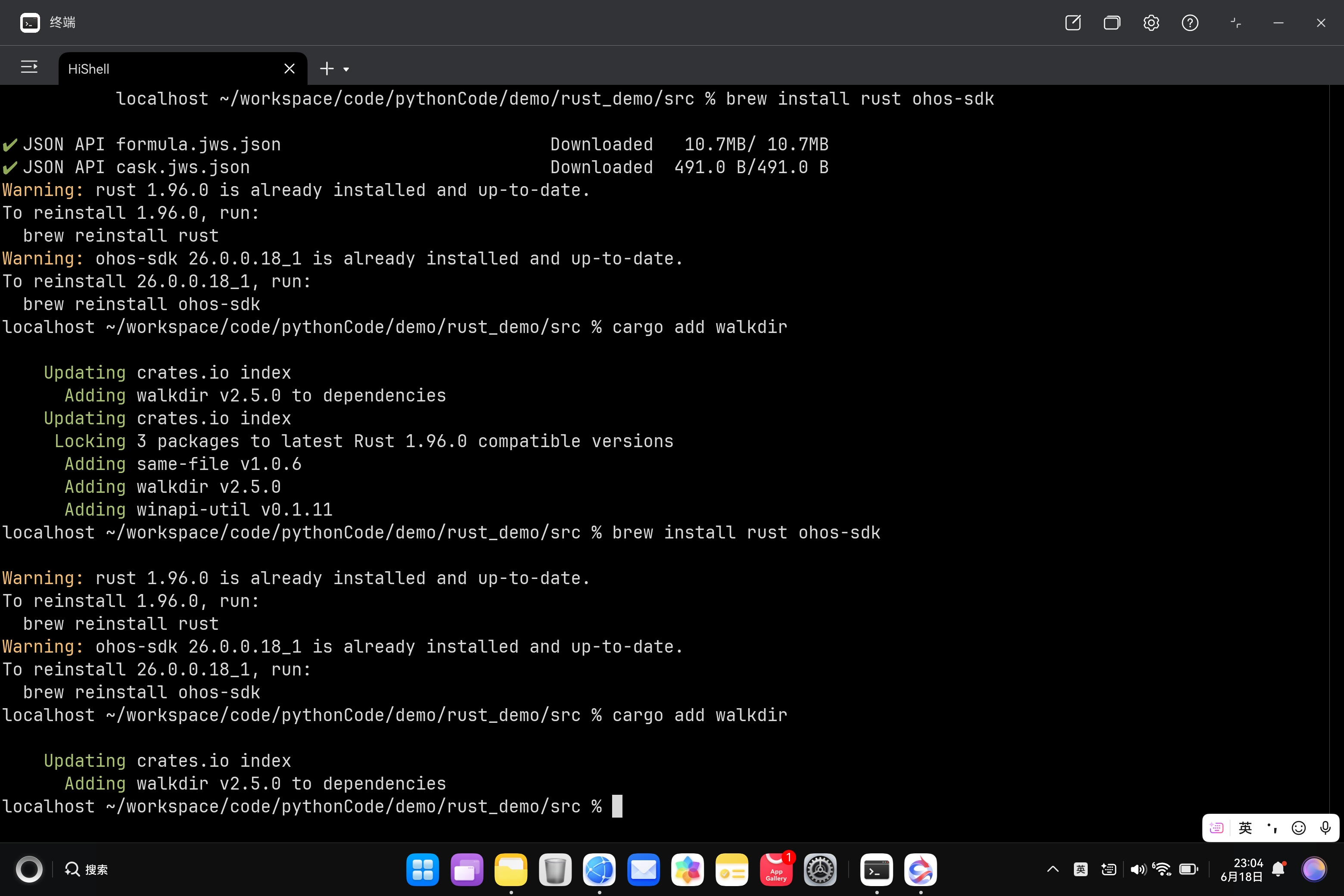Launch the browser globe icon
Screen dimensions: 1344x896
click(600, 870)
